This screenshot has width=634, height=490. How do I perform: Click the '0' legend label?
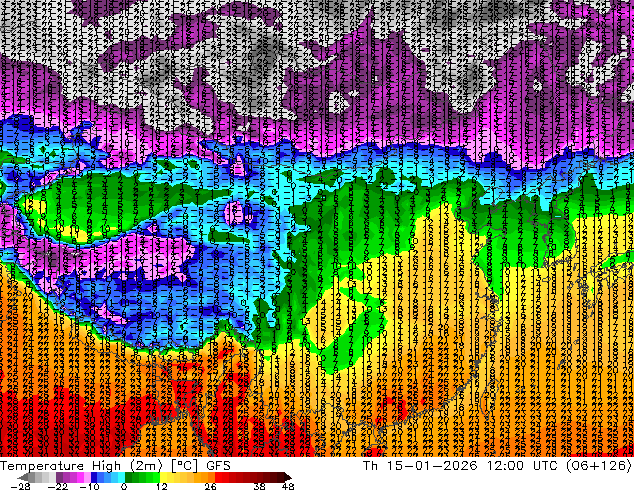(124, 486)
